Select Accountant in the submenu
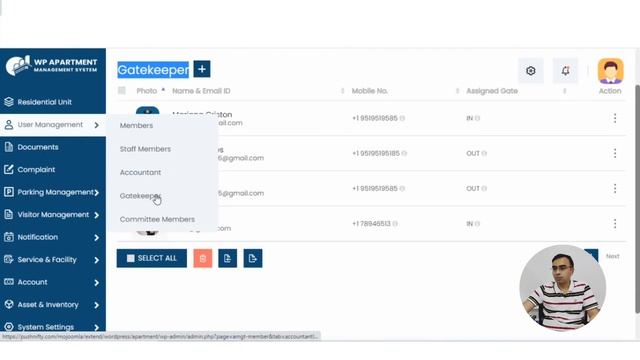Image resolution: width=640 pixels, height=360 pixels. coord(140,172)
